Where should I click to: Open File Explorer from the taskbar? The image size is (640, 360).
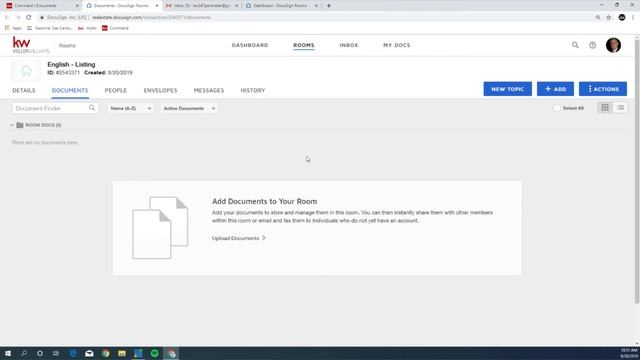(x=122, y=353)
